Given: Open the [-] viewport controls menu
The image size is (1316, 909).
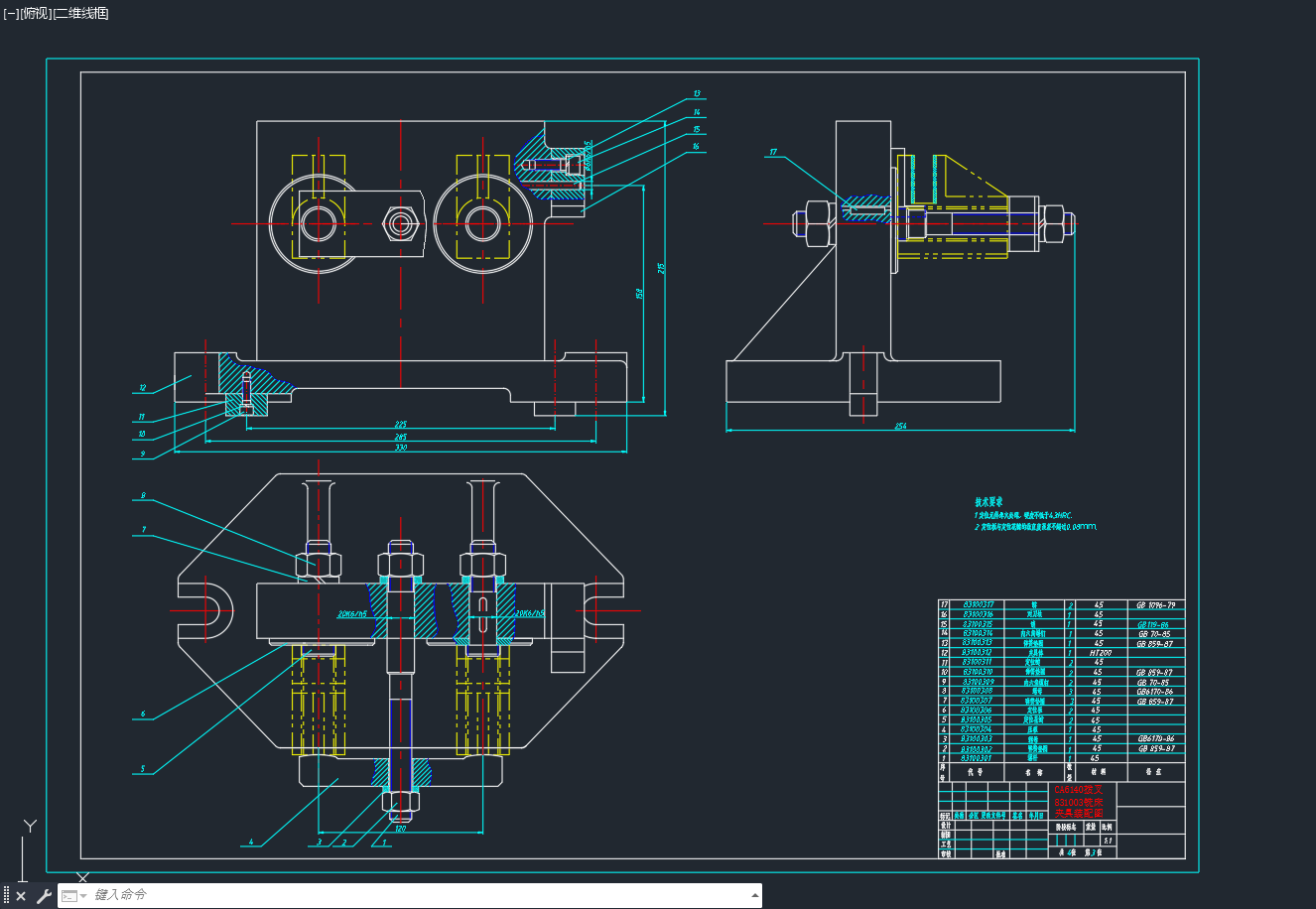Looking at the screenshot, I should [x=11, y=13].
